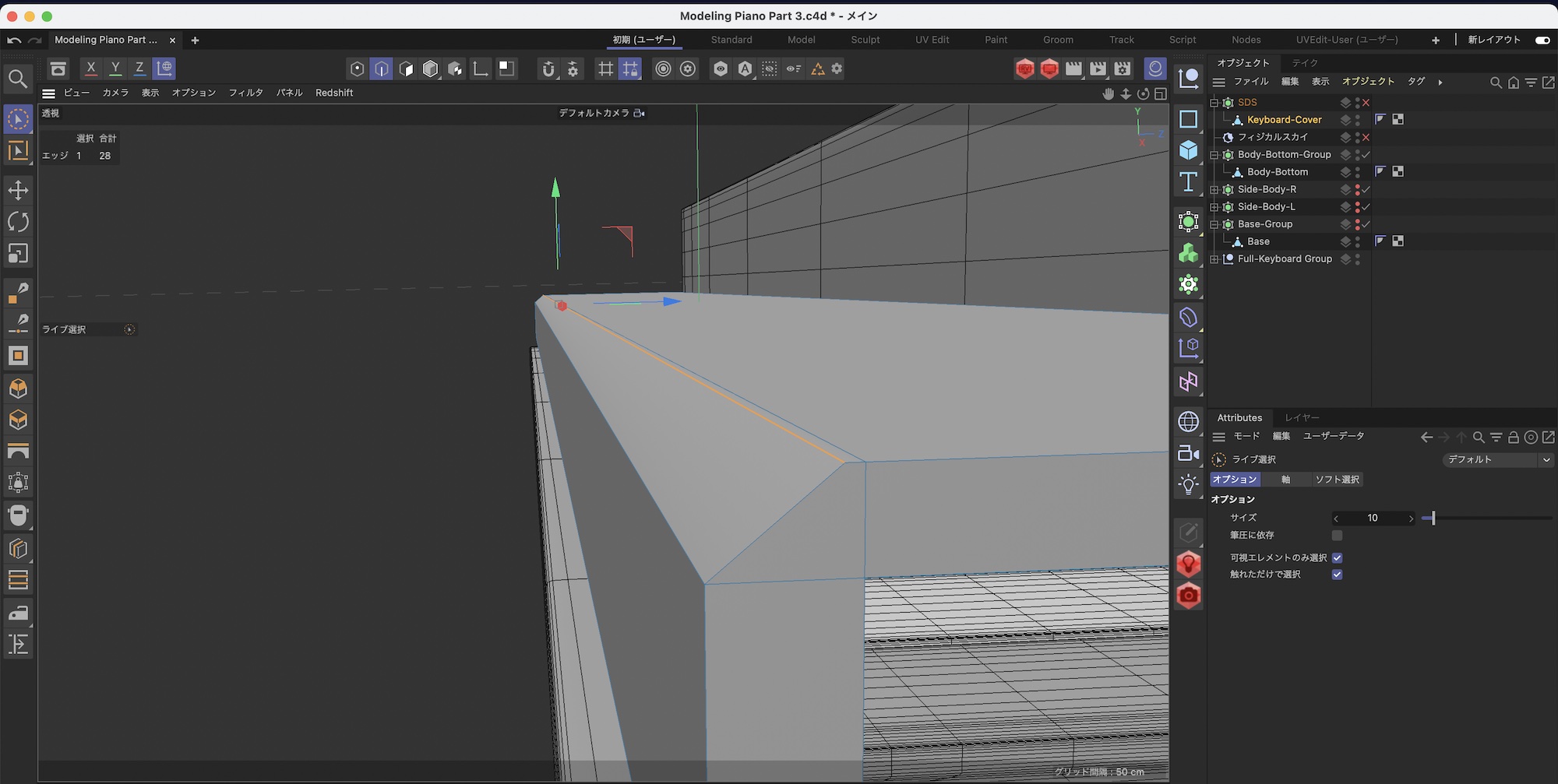1558x784 pixels.
Task: Open the Redshift viewport menu
Action: coord(334,93)
